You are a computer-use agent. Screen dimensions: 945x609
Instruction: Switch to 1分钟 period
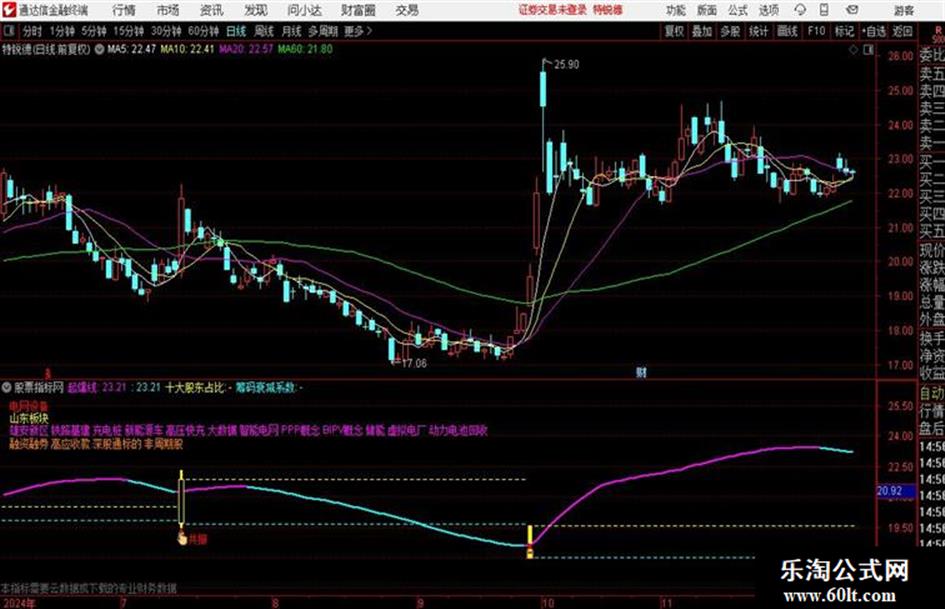pyautogui.click(x=61, y=31)
